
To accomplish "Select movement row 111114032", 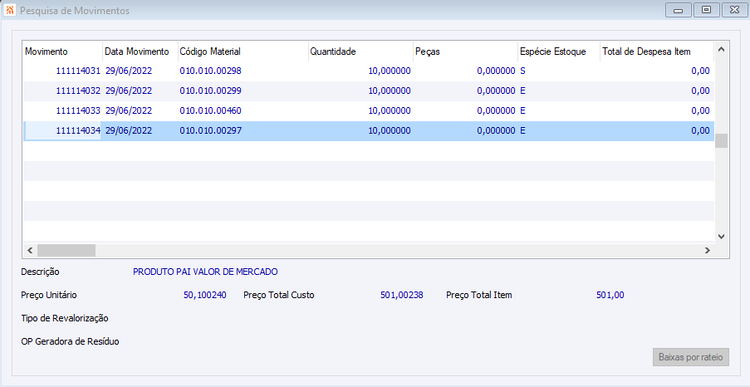I will click(369, 91).
